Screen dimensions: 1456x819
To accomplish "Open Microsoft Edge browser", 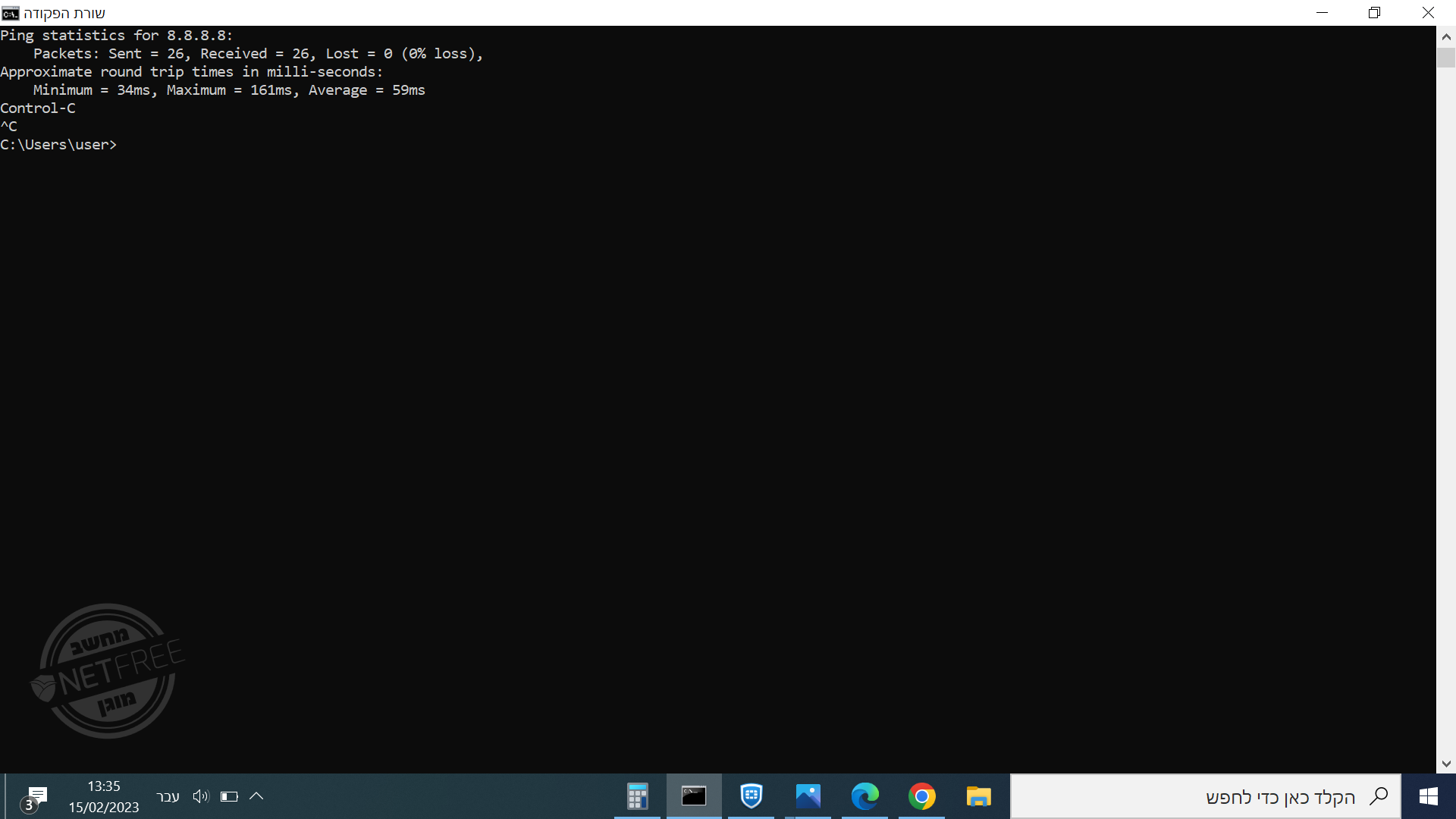I will 864,796.
